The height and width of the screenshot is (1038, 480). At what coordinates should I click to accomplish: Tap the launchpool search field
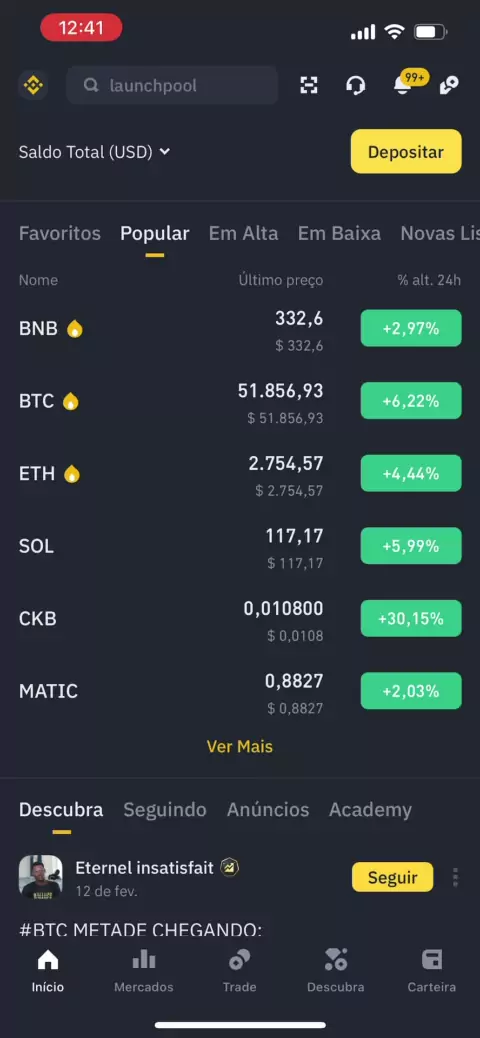(x=172, y=85)
